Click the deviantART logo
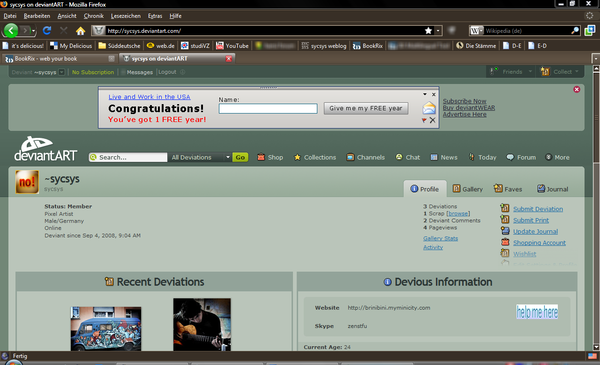The height and width of the screenshot is (365, 600). [x=46, y=148]
